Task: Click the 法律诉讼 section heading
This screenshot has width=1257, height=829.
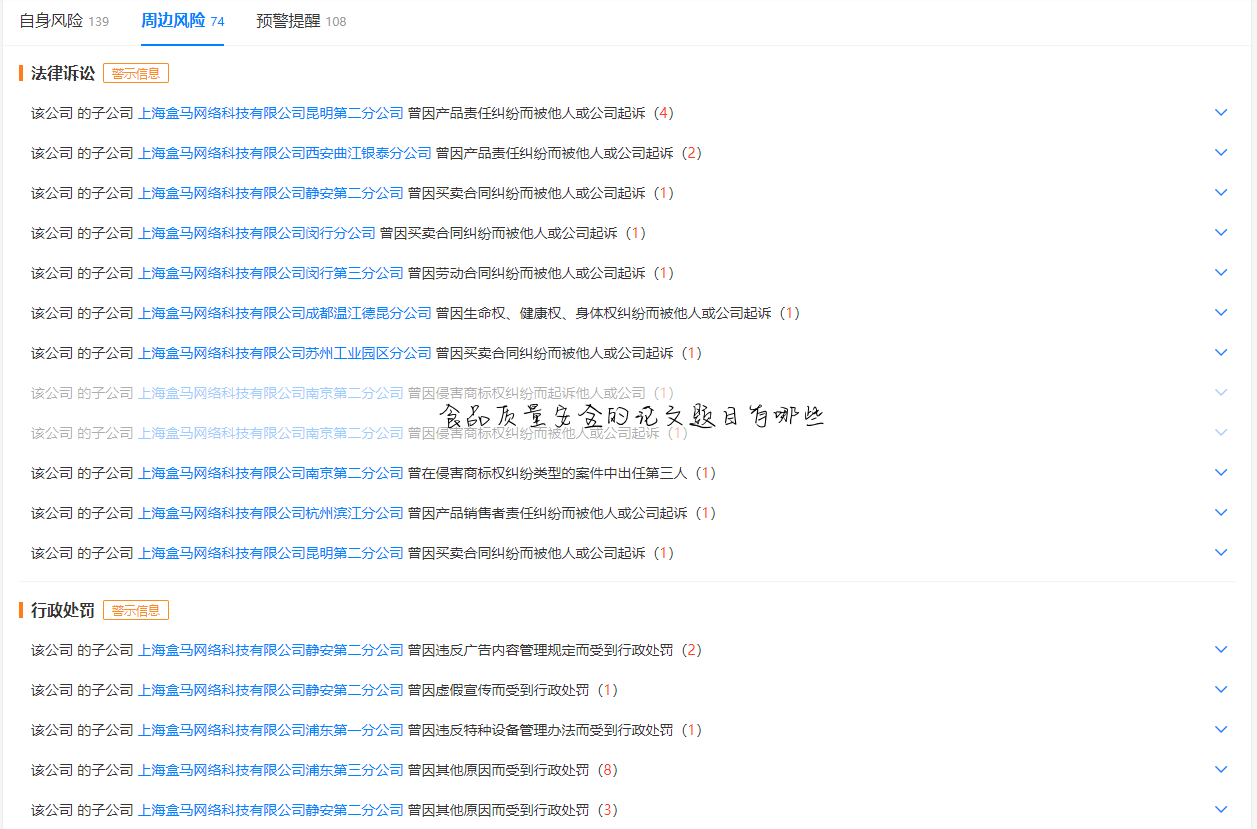Action: tap(63, 73)
